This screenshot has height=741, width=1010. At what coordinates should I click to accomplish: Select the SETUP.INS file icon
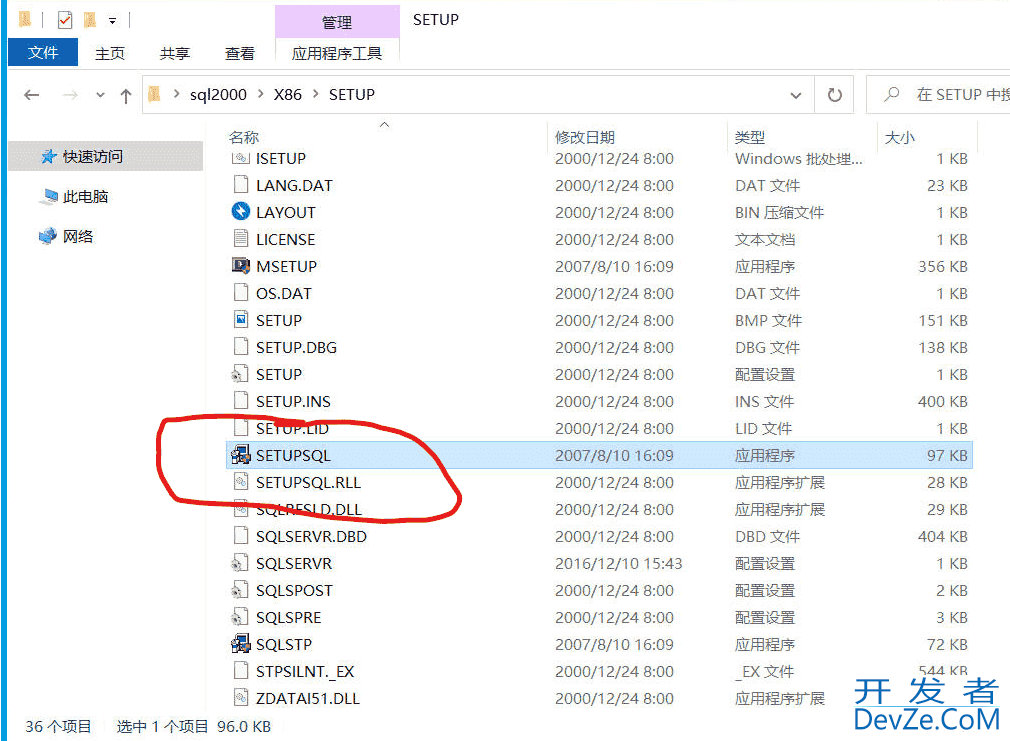240,401
